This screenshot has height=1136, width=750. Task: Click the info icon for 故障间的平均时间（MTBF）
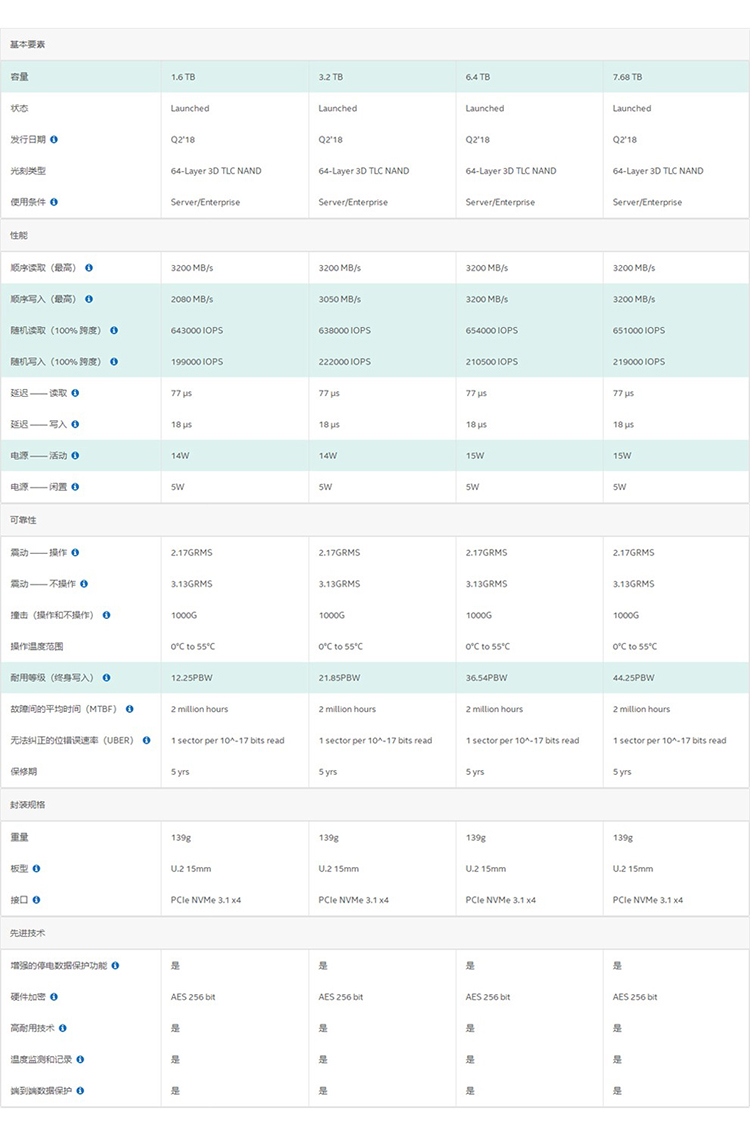(130, 709)
